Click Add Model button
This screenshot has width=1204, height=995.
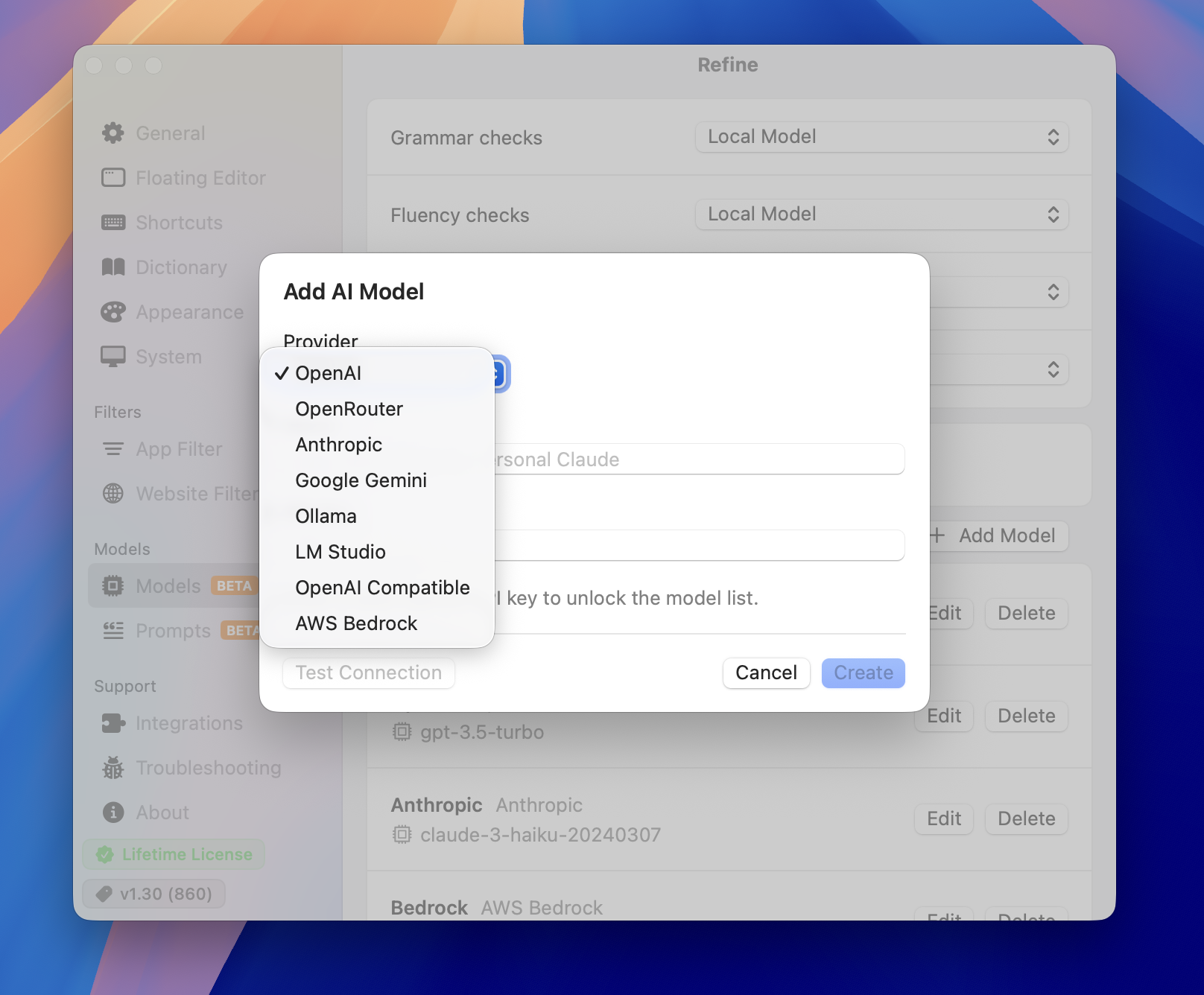pyautogui.click(x=998, y=535)
